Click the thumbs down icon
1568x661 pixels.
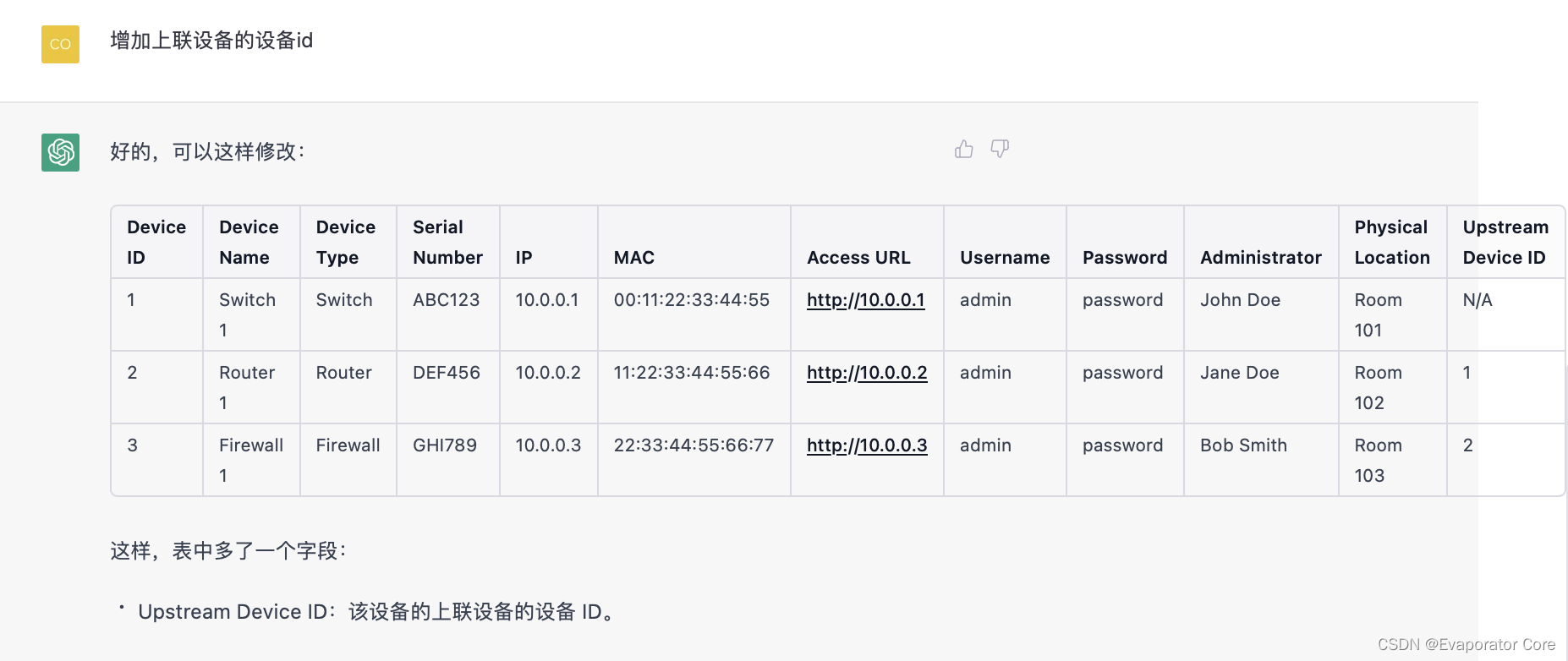coord(1000,150)
